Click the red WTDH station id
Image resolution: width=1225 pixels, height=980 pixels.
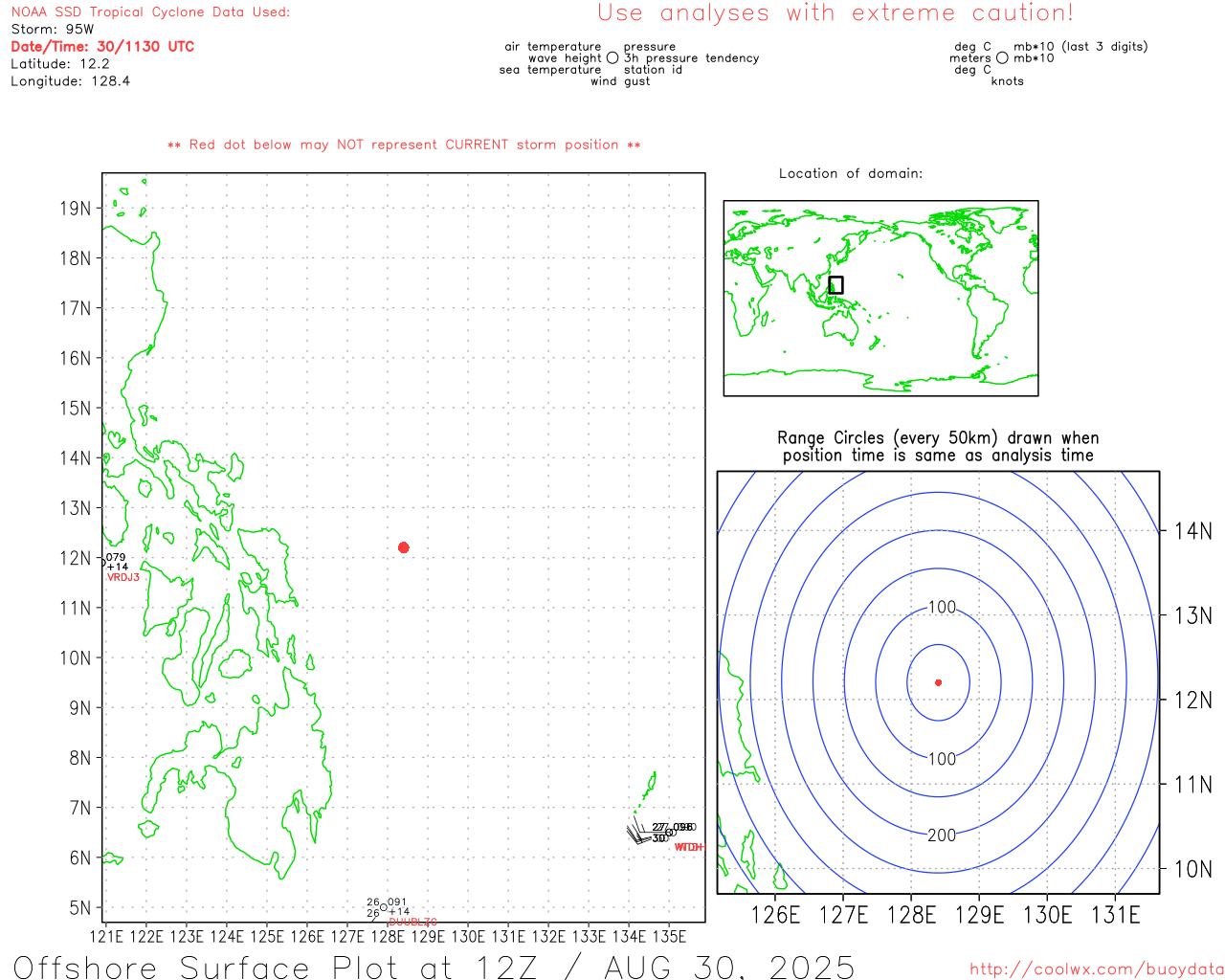pyautogui.click(x=689, y=847)
